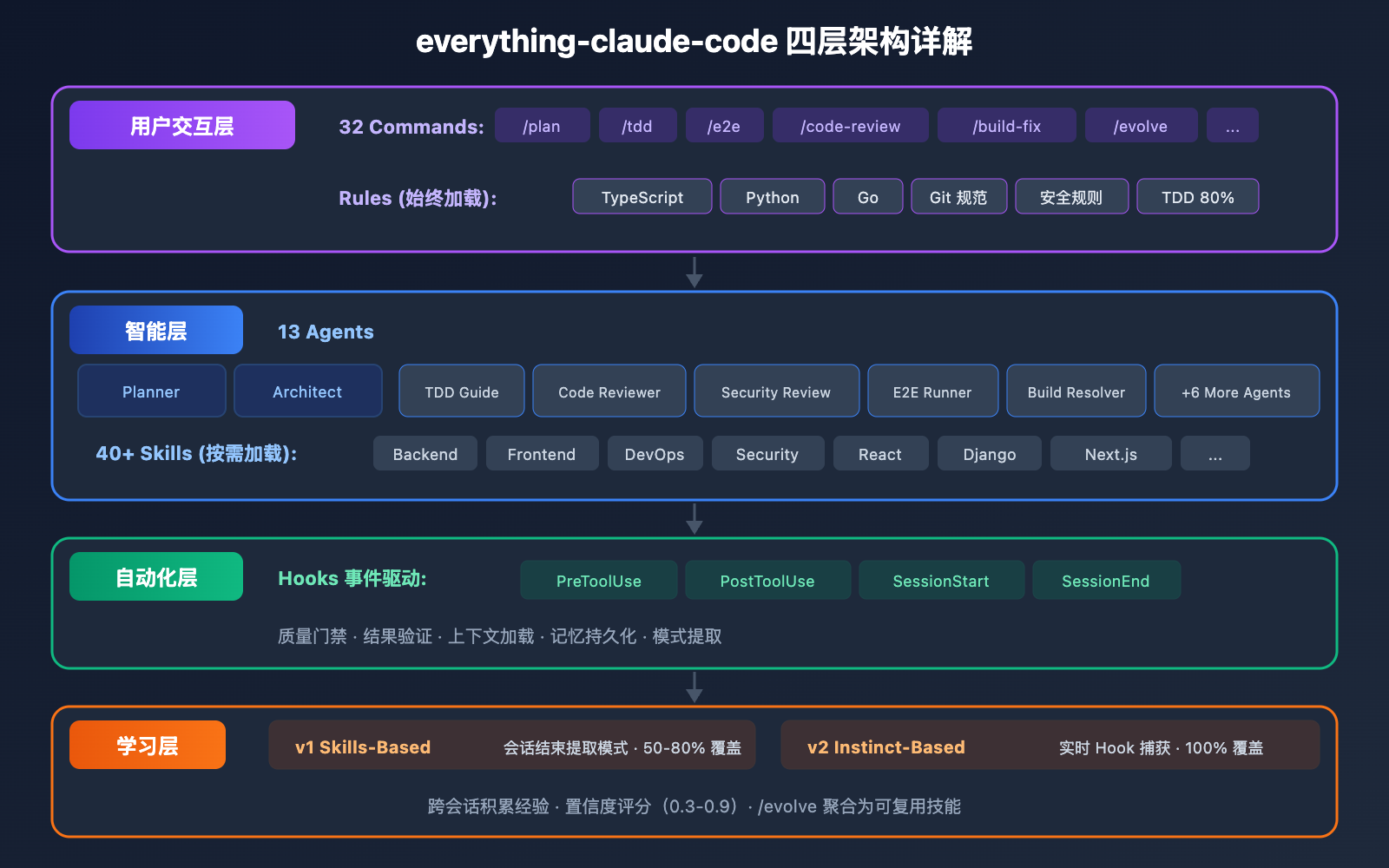This screenshot has width=1389, height=868.
Task: Click the 智能层 layer badge
Action: click(x=155, y=330)
